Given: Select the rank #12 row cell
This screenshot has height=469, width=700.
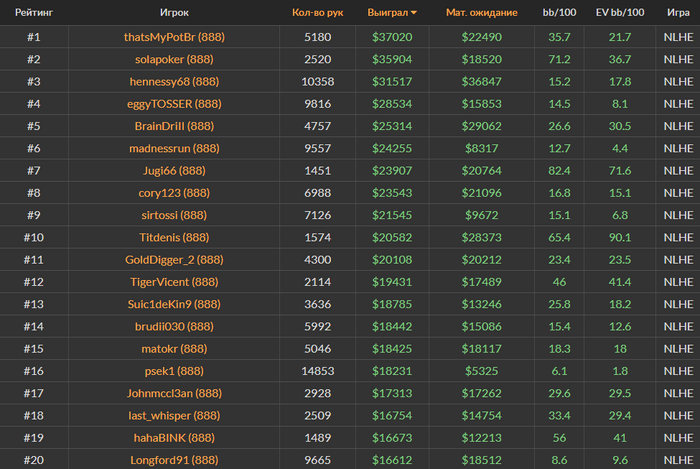Looking at the screenshot, I should (x=34, y=282).
